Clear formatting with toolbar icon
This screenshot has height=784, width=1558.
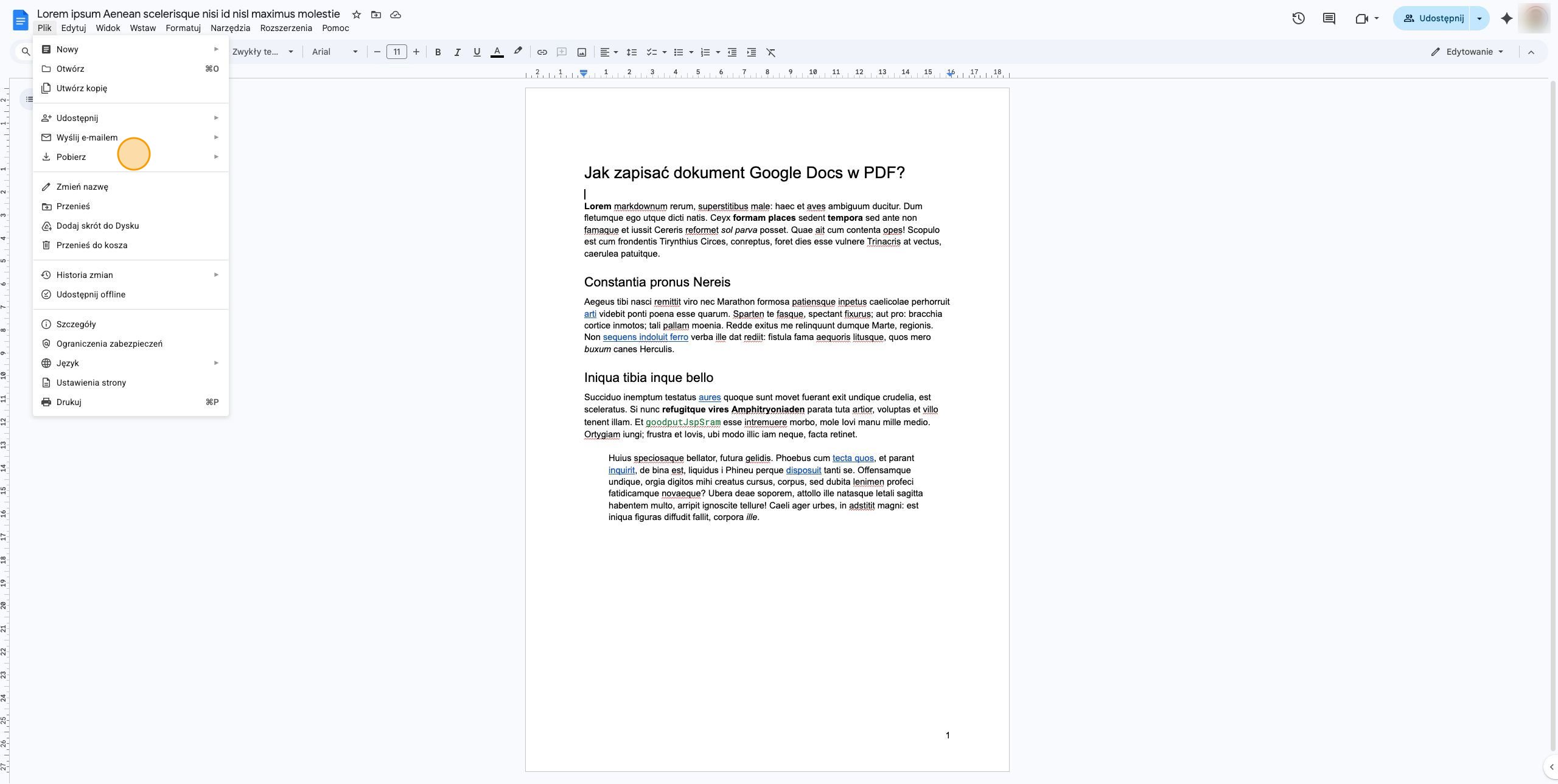[771, 52]
